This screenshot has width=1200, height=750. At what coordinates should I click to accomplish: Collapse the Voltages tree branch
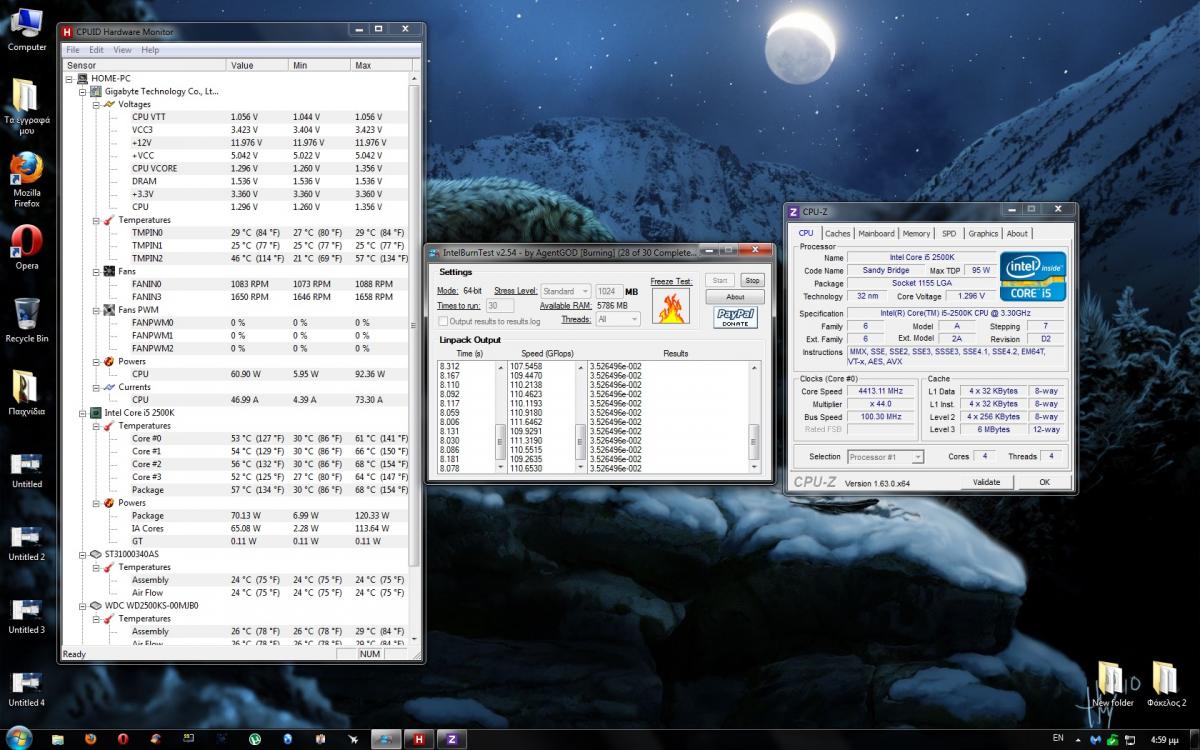click(x=96, y=104)
